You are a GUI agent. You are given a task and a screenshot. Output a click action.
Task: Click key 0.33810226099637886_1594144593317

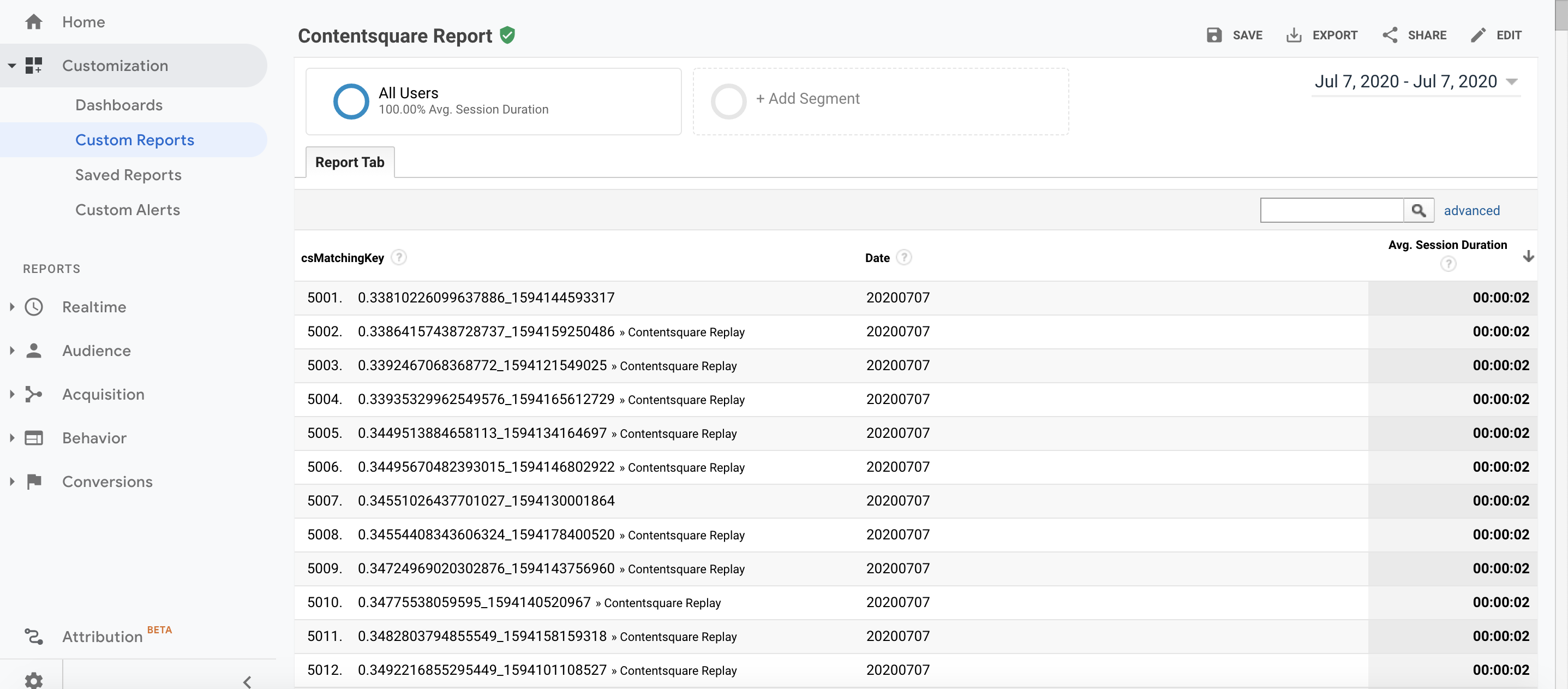point(486,298)
